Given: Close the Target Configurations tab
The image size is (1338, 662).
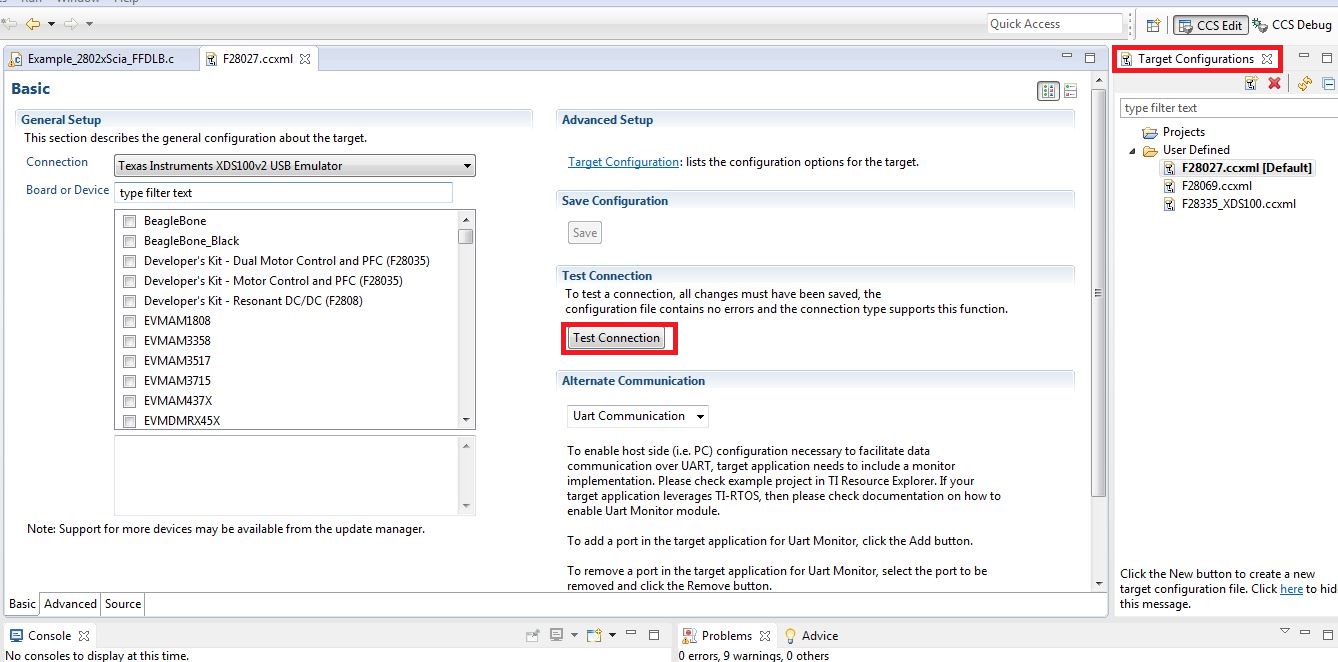Looking at the screenshot, I should pyautogui.click(x=1267, y=59).
